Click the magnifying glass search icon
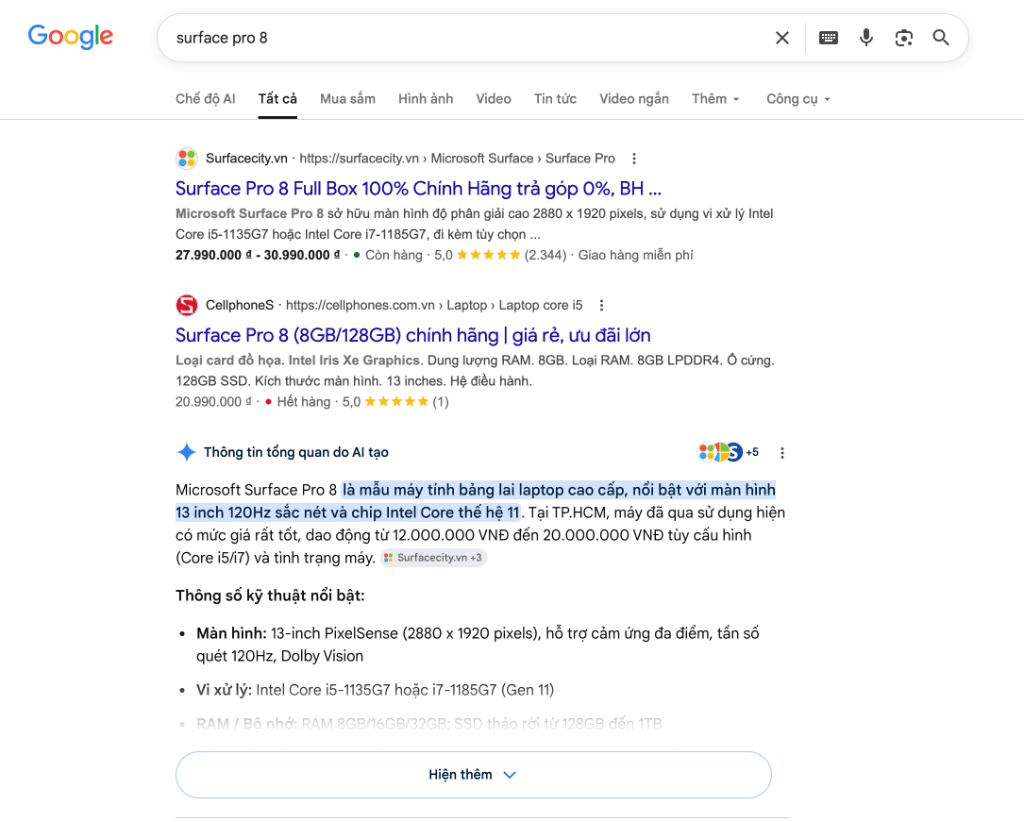Viewport: 1024px width, 822px height. [941, 38]
